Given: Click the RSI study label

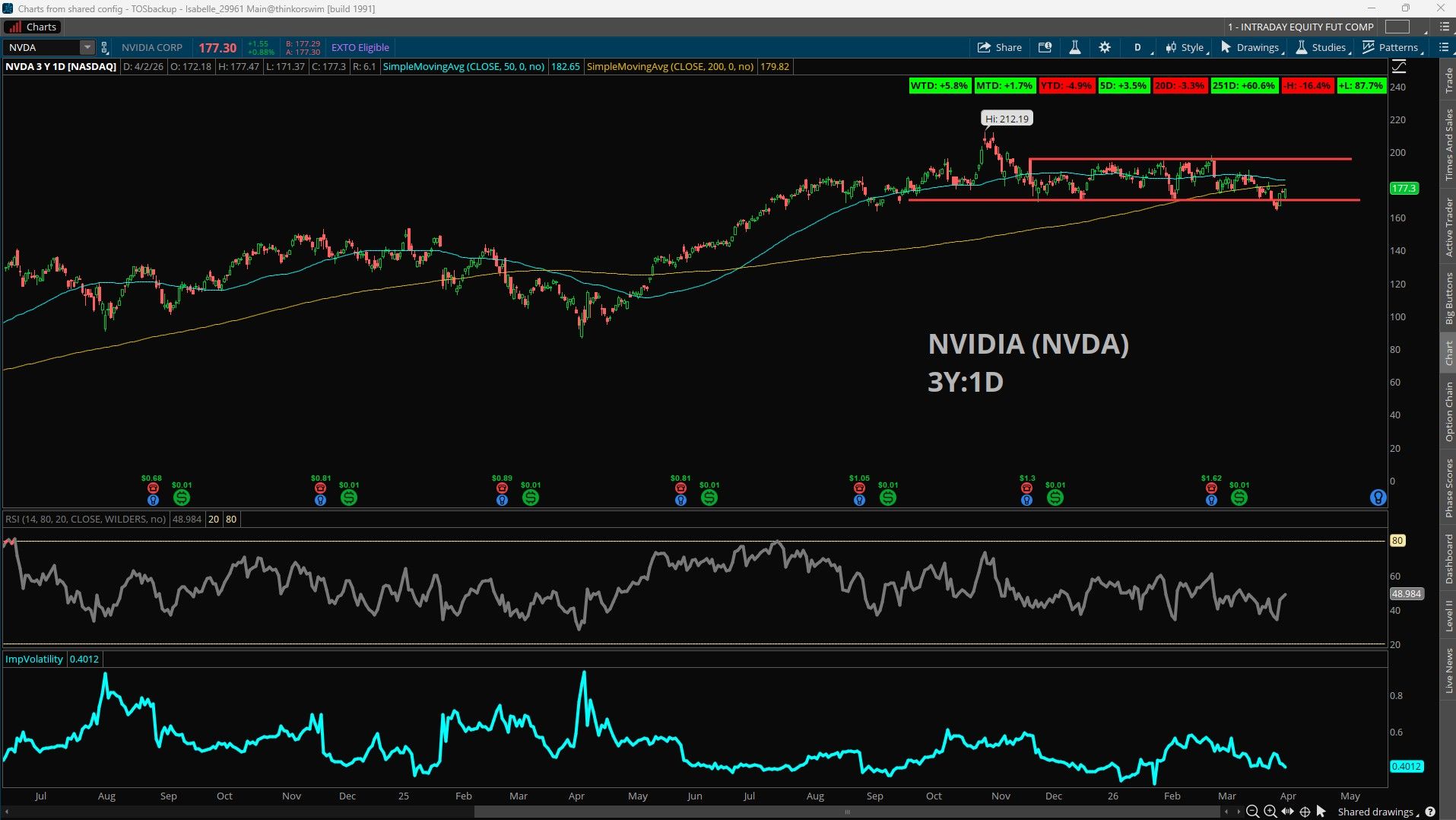Looking at the screenshot, I should (x=85, y=519).
